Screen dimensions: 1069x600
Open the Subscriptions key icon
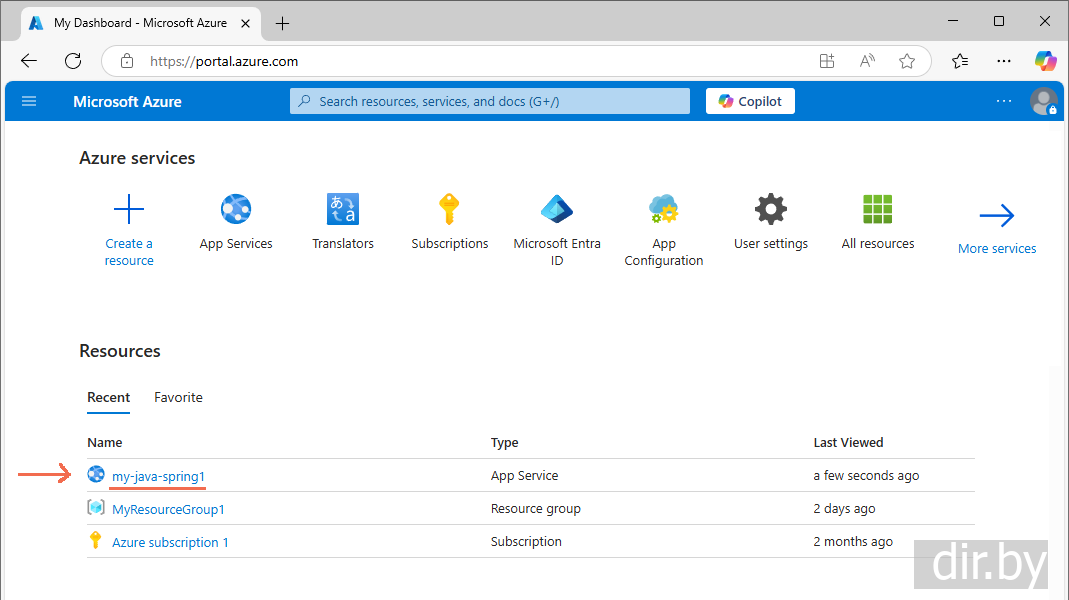(x=450, y=210)
